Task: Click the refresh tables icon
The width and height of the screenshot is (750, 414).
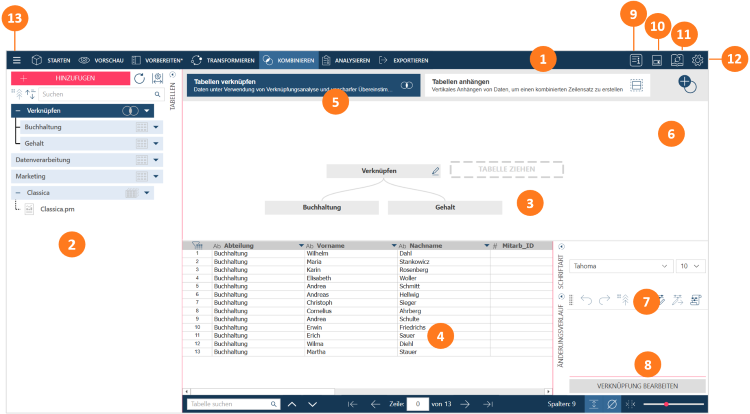Action: point(138,77)
